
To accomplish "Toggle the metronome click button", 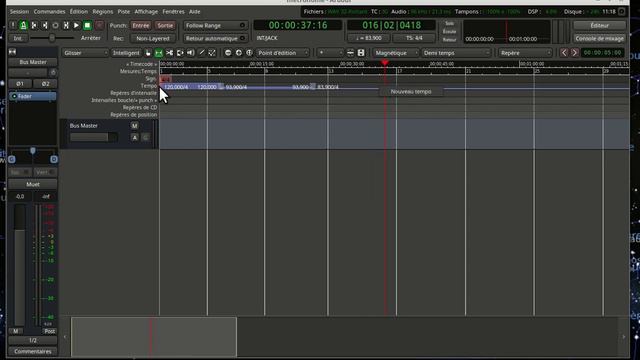I will pyautogui.click(x=24, y=25).
